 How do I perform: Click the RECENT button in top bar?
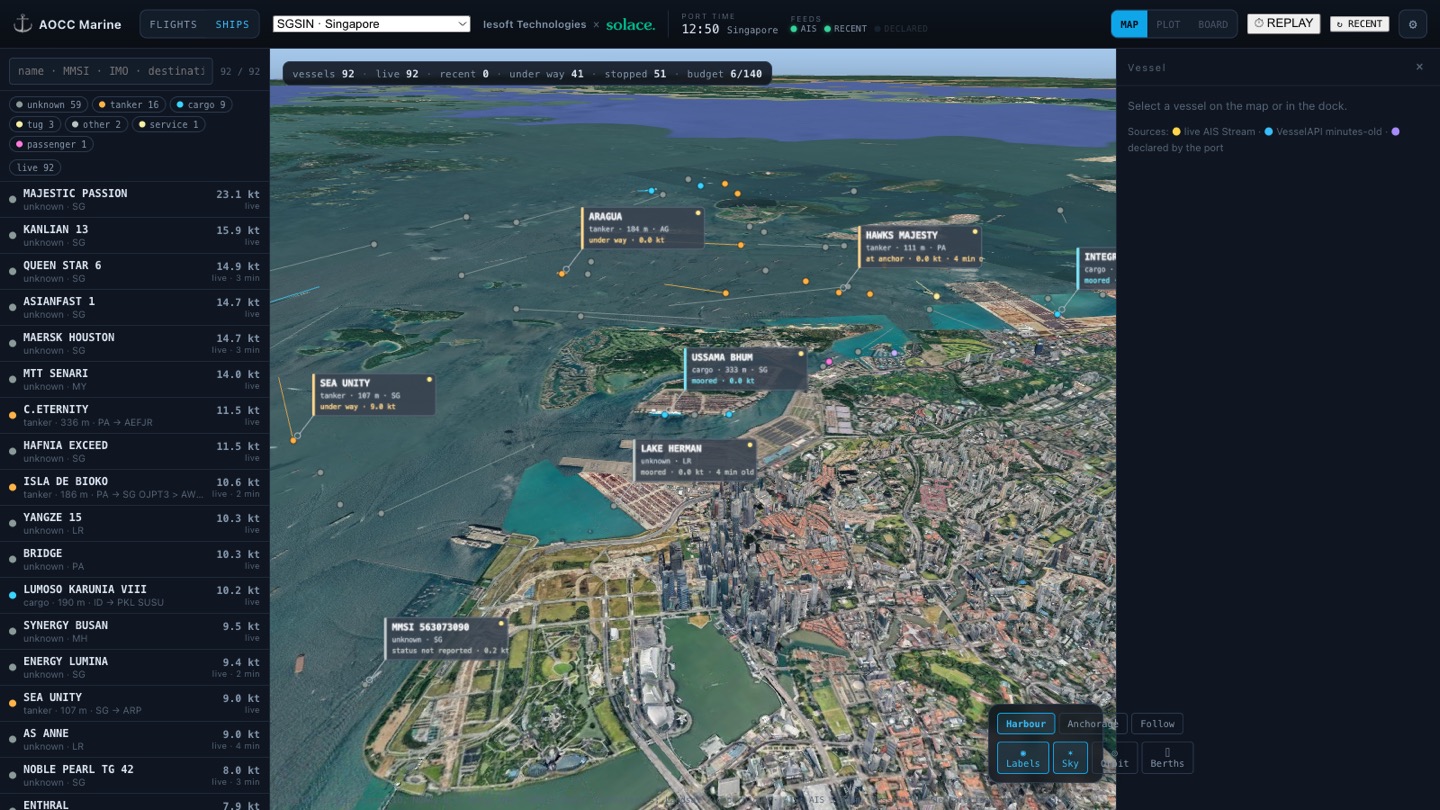(x=1359, y=24)
